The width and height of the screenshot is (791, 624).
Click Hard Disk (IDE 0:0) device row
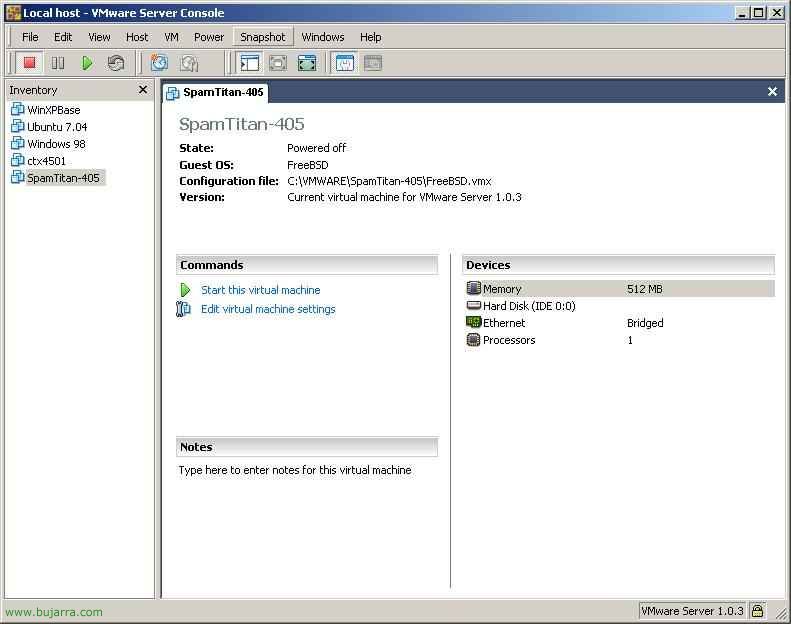pos(619,306)
